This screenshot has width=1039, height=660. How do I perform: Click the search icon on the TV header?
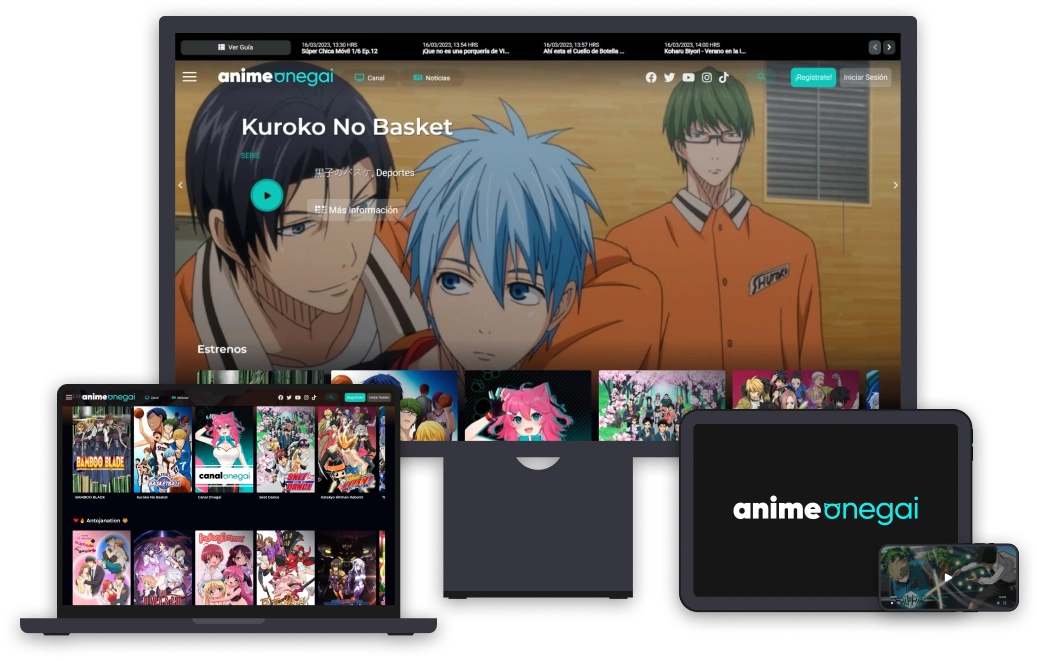click(761, 77)
